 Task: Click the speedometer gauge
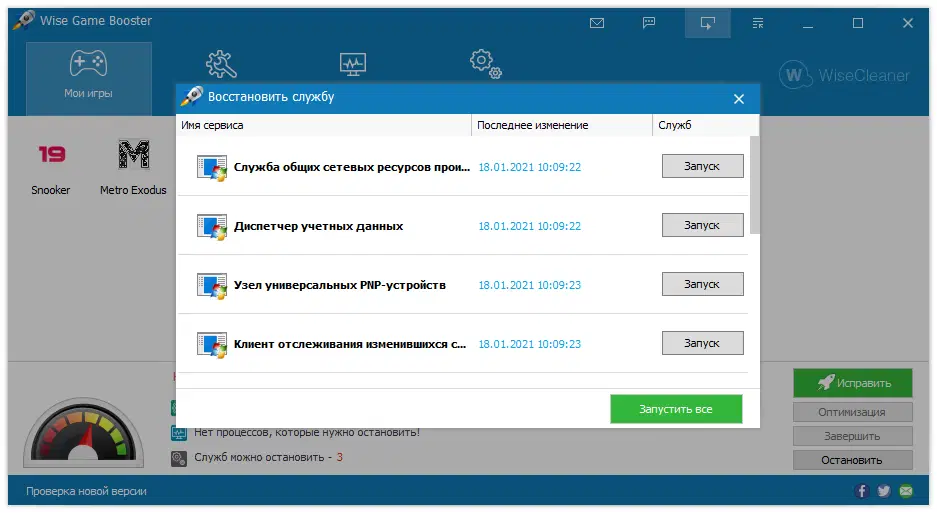coord(84,433)
